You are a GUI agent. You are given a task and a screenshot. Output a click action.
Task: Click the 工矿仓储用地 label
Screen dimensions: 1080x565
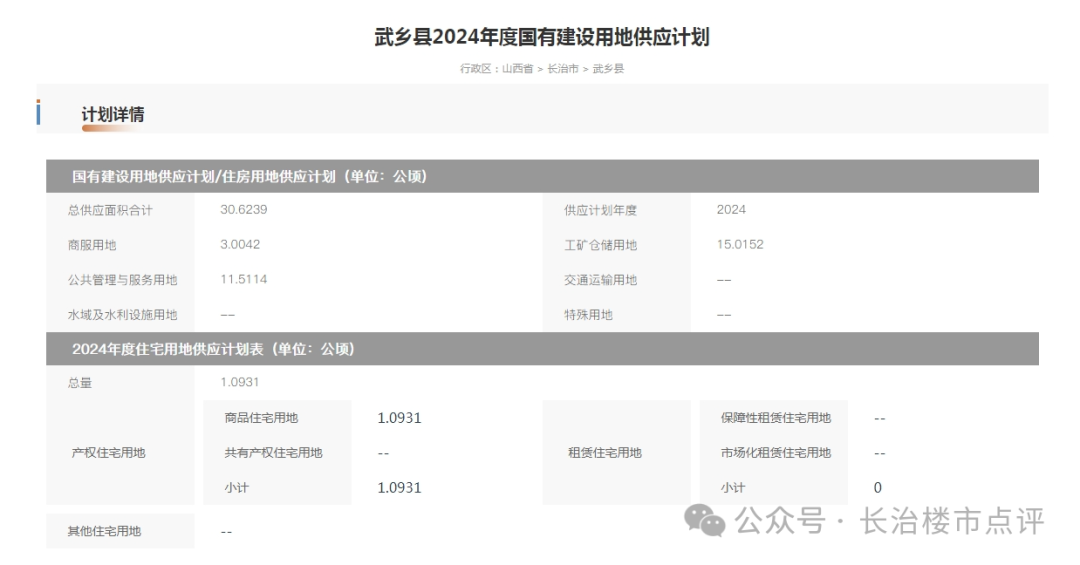coord(601,245)
